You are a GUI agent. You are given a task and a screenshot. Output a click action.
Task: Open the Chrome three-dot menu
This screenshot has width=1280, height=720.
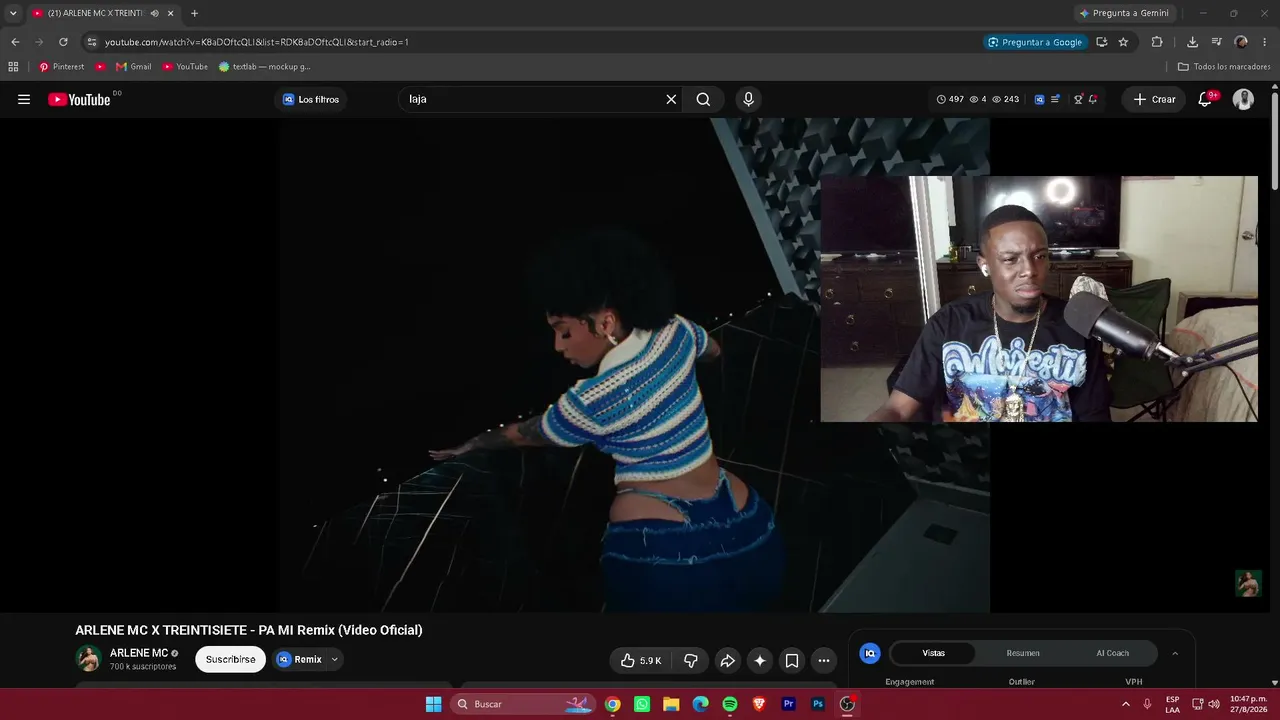click(x=1265, y=42)
